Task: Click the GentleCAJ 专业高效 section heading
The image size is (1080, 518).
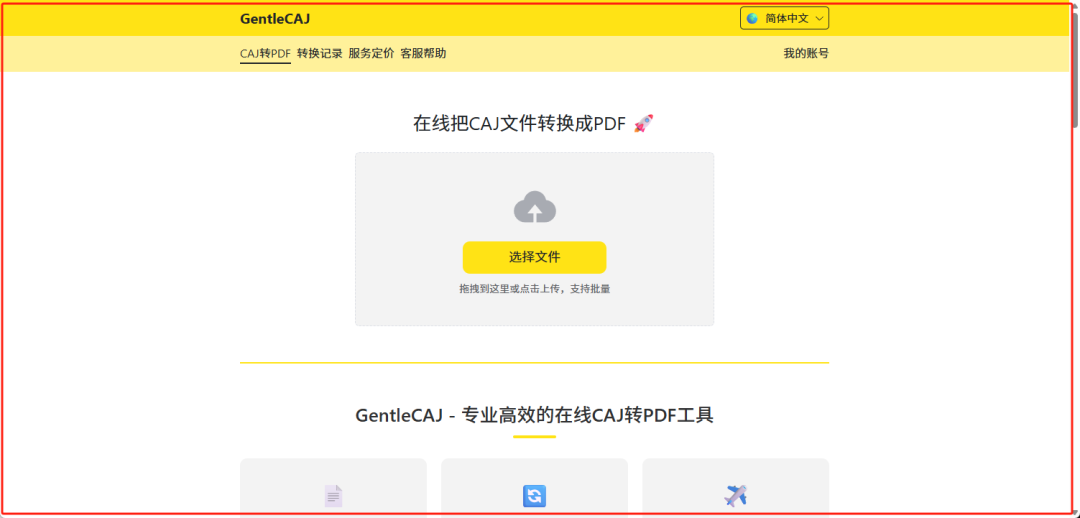Action: coord(534,415)
